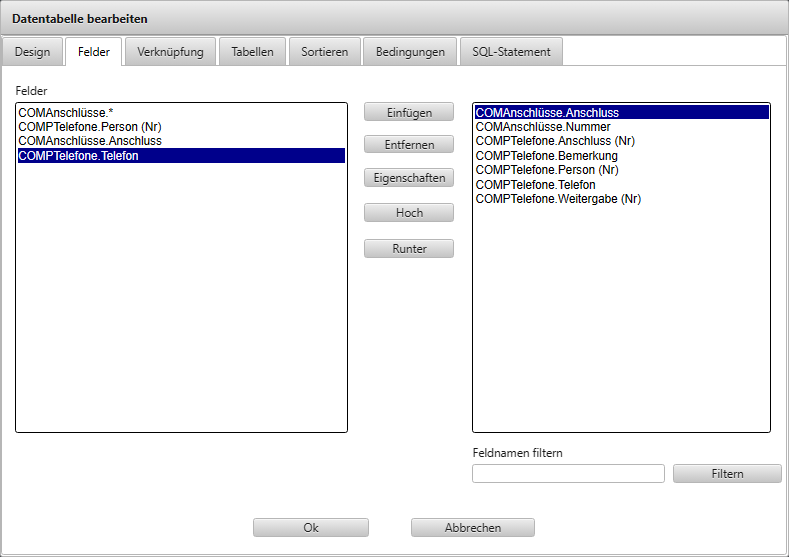This screenshot has width=789, height=557.
Task: Go to the Sortieren tab
Action: [x=324, y=52]
